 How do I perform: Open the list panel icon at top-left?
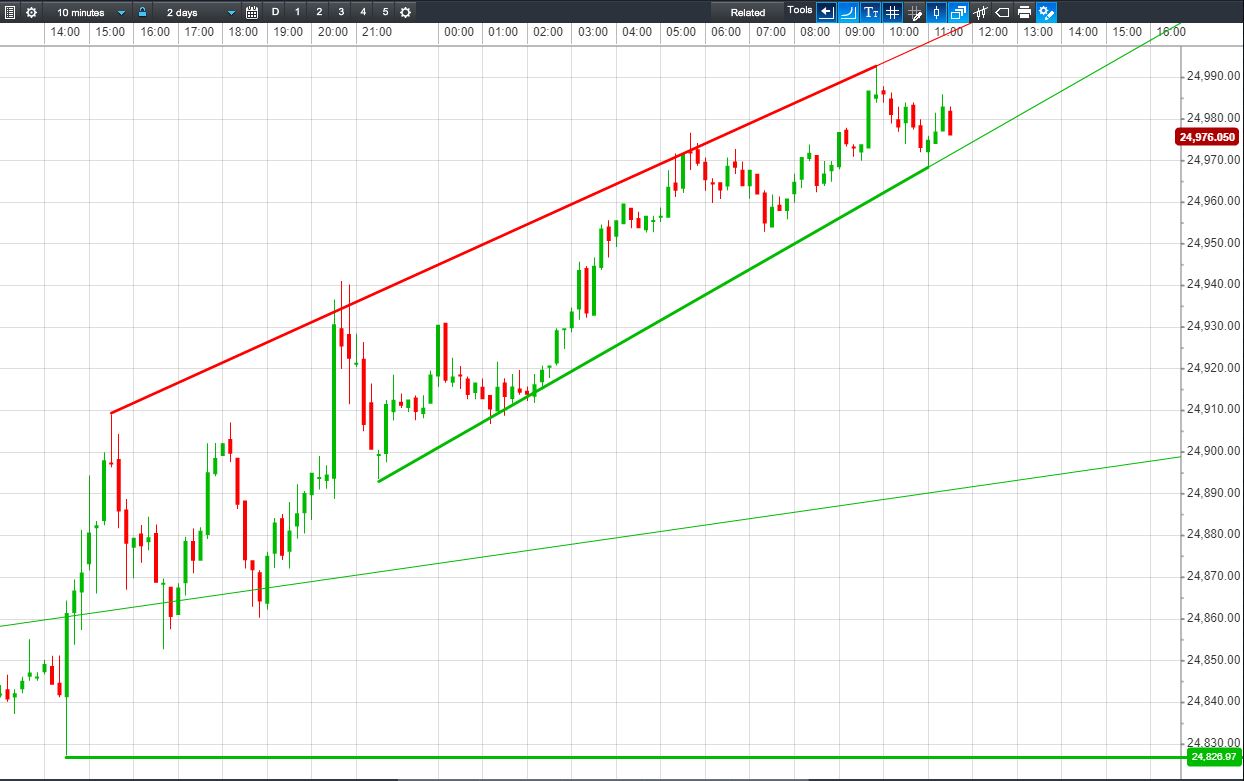(11, 12)
